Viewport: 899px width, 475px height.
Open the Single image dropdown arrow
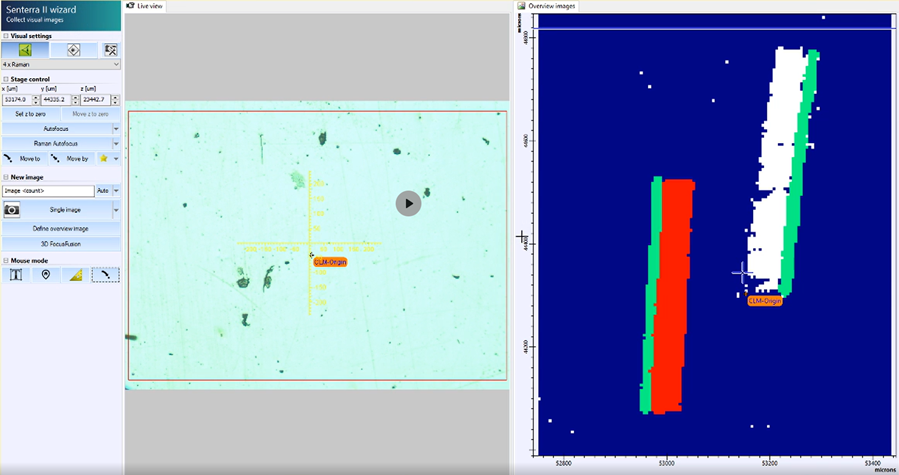point(116,210)
